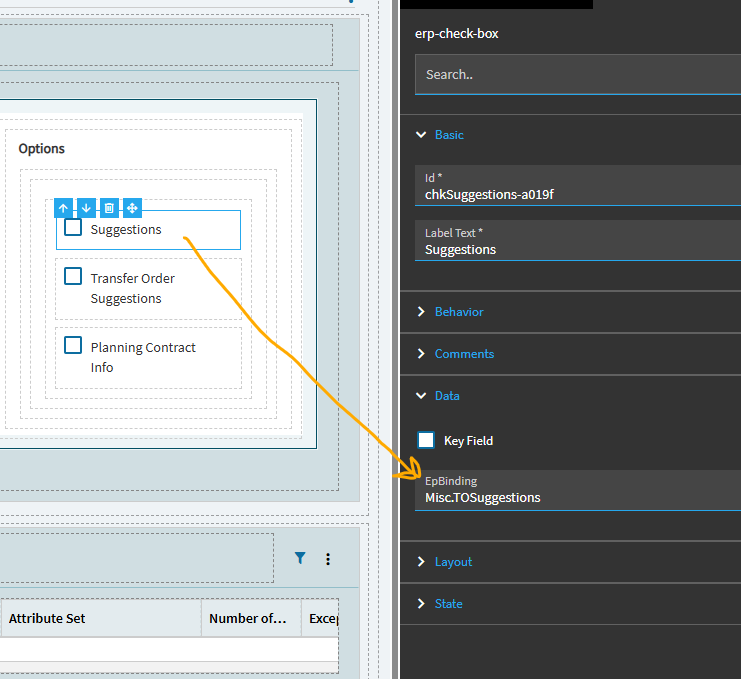Move Suggestions checkbox down with arrow icon
This screenshot has height=679, width=741.
pyautogui.click(x=86, y=208)
